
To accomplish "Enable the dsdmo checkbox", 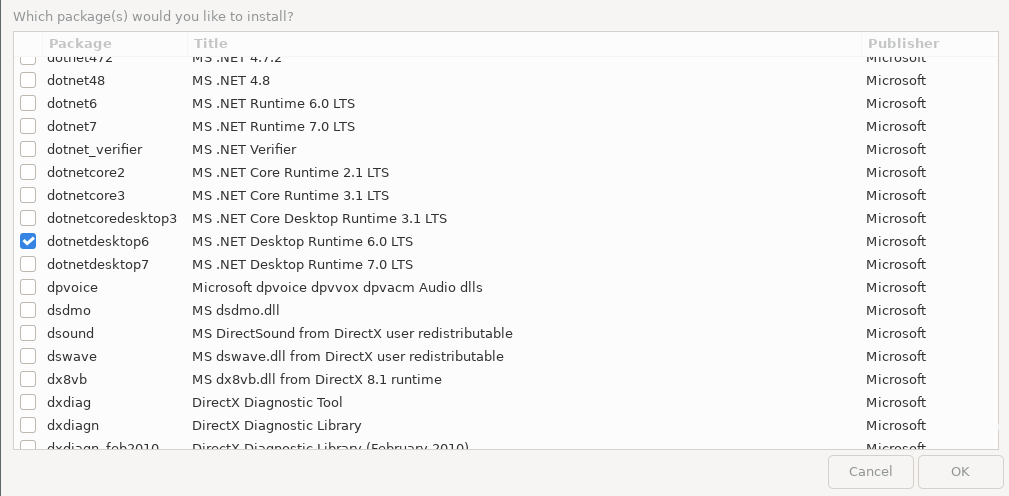I will pyautogui.click(x=28, y=310).
